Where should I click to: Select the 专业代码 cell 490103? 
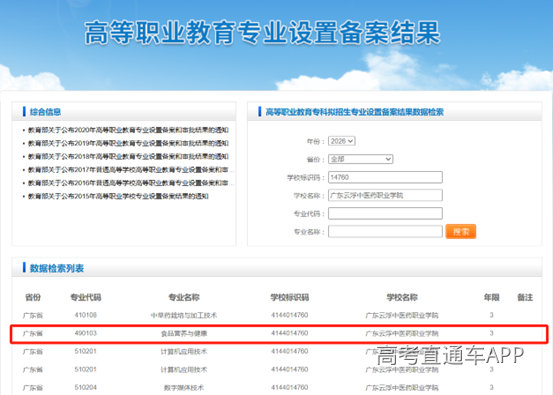86,333
